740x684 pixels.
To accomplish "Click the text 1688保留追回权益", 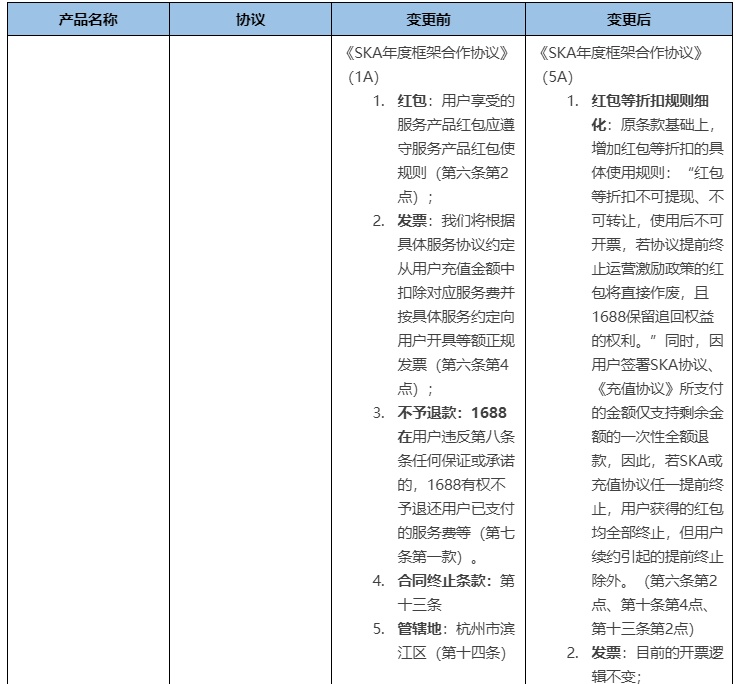I will [x=653, y=317].
